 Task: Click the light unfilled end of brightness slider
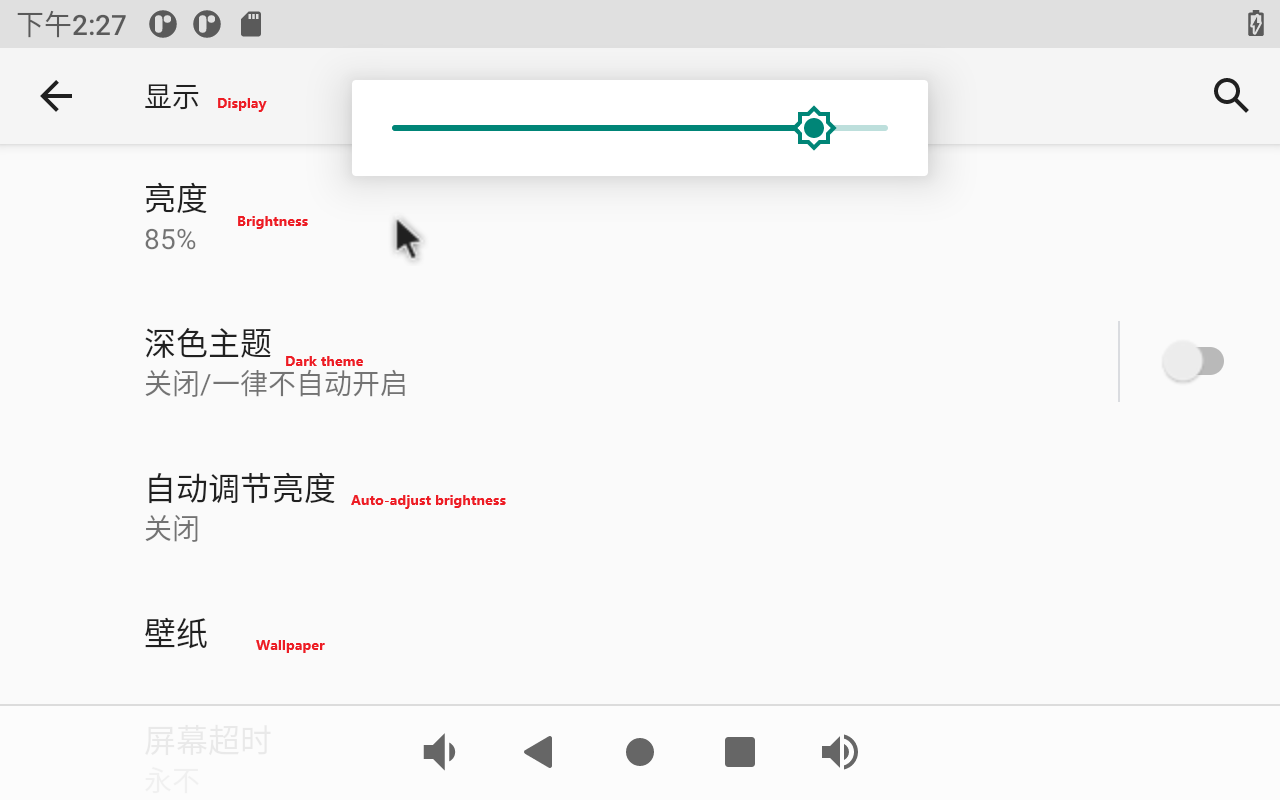pyautogui.click(x=862, y=128)
